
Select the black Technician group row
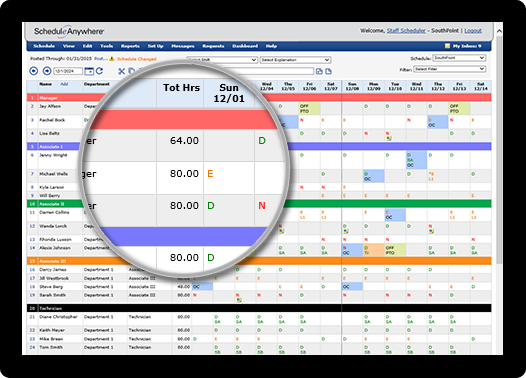(x=259, y=308)
